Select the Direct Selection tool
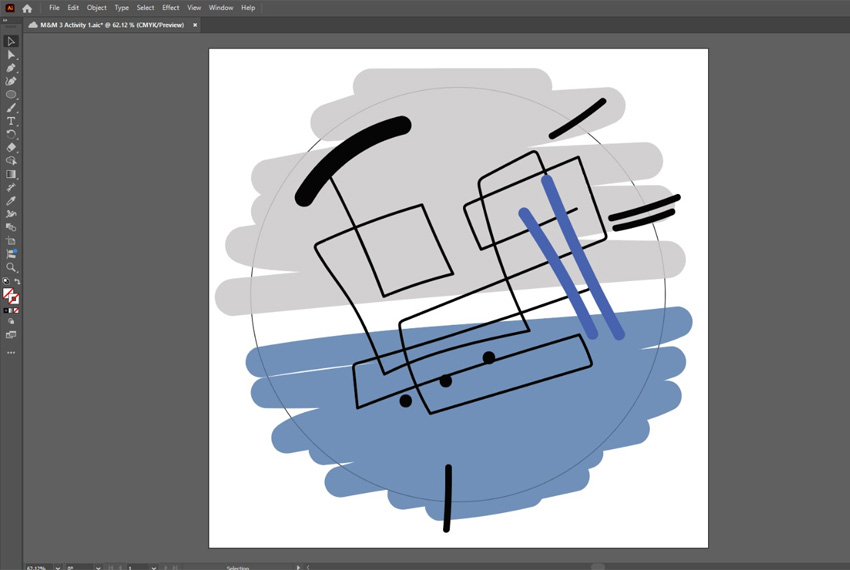Image resolution: width=850 pixels, height=570 pixels. point(11,55)
